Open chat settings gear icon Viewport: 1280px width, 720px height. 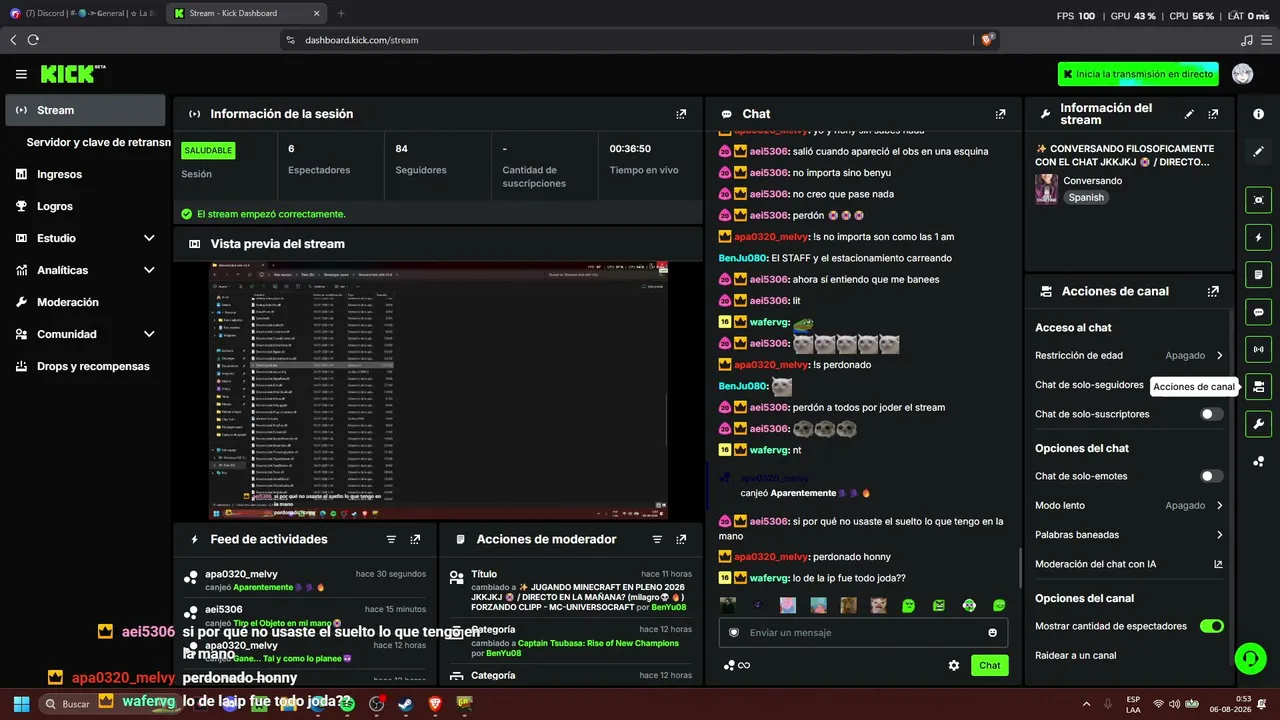(x=954, y=665)
